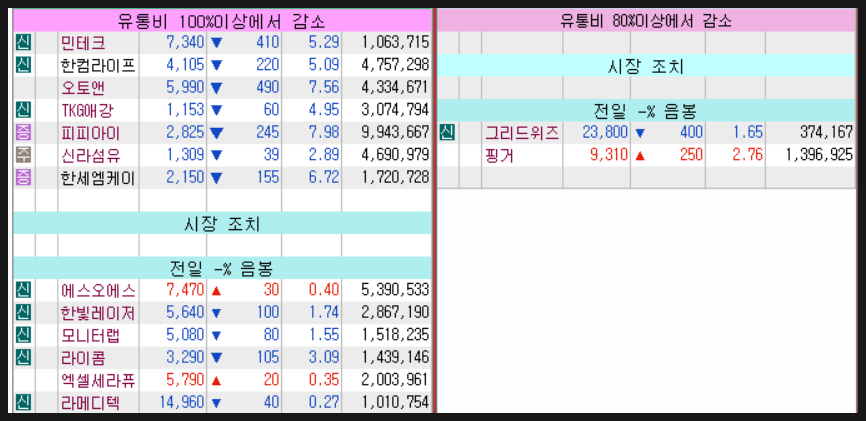Select stock name 피피아이
Viewport: 866px width, 421px height.
[91, 133]
